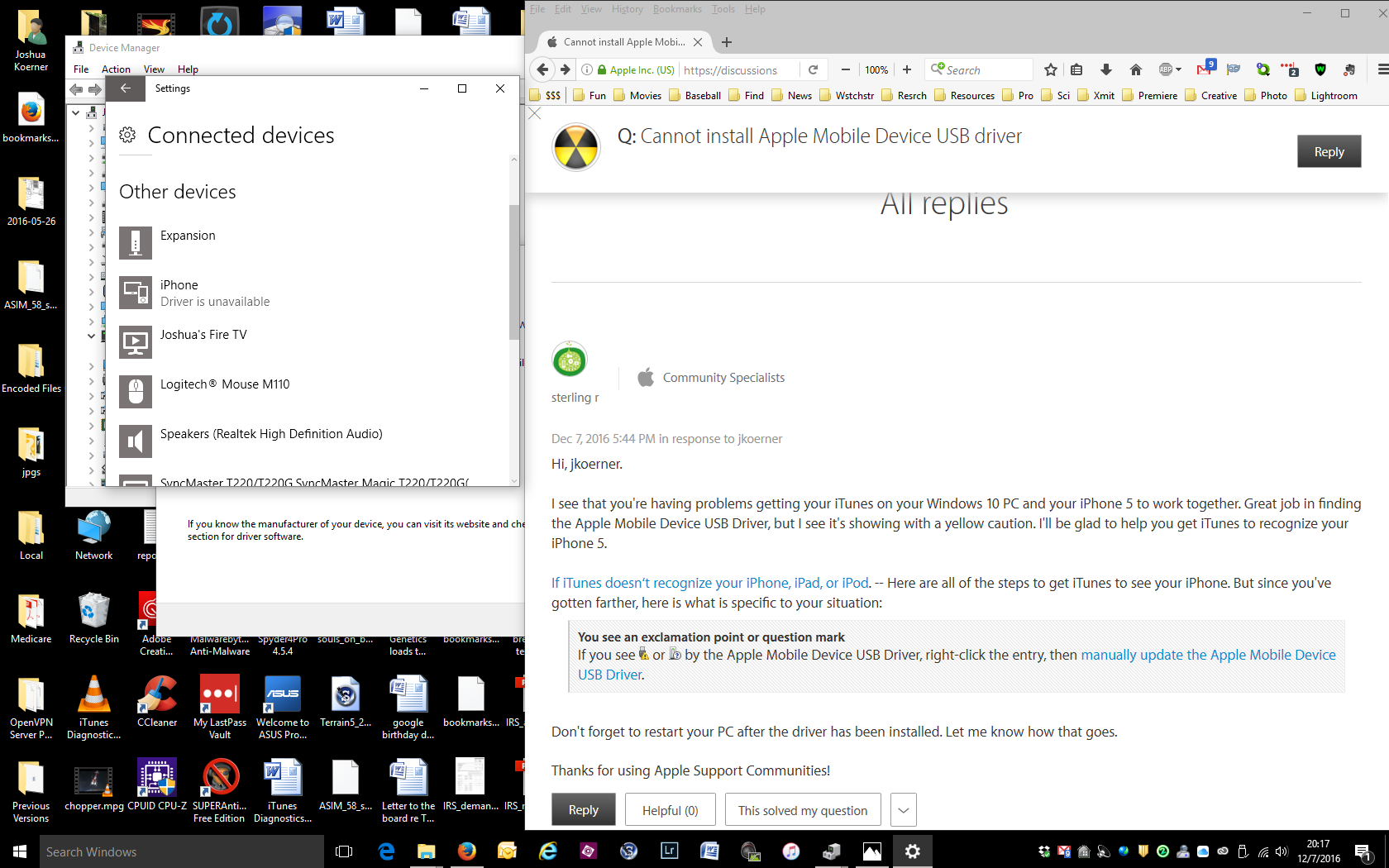Click the Reply button below sterling r's post

[583, 809]
